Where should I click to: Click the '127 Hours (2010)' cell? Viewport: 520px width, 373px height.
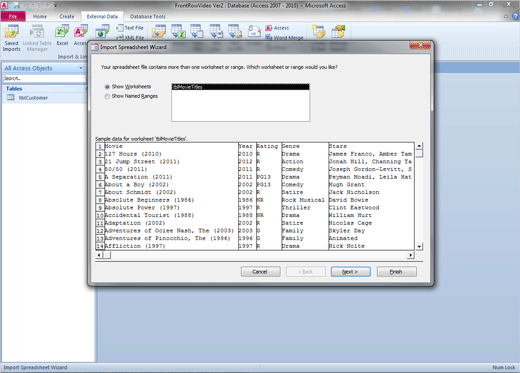point(171,154)
